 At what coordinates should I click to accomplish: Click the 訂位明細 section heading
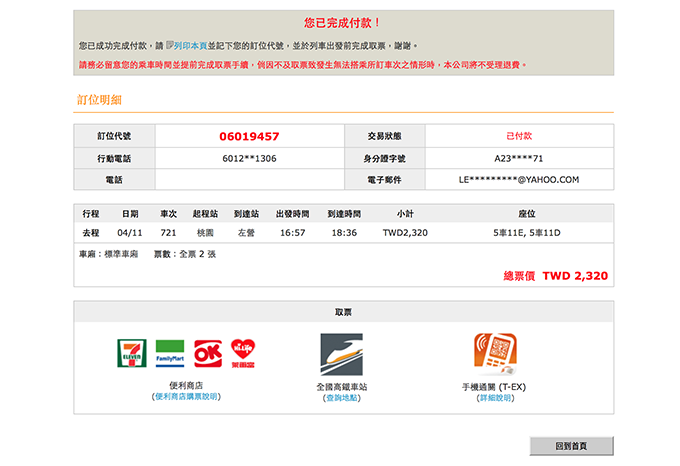(99, 100)
